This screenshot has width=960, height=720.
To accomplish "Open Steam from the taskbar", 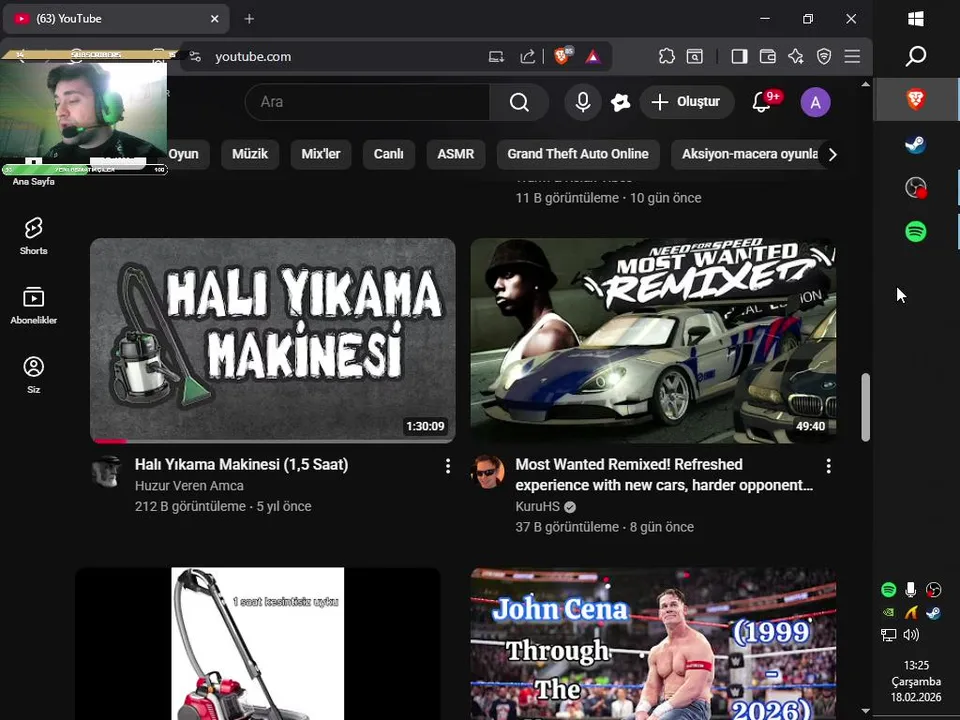I will [x=915, y=144].
